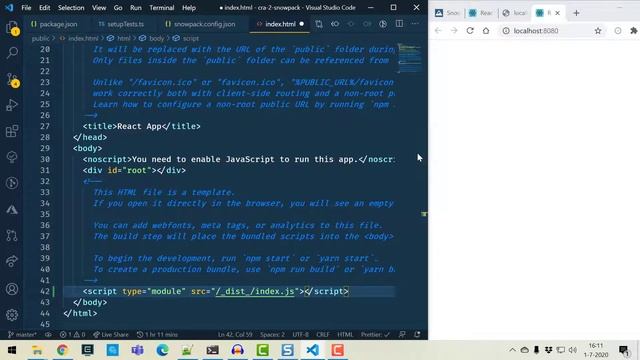The height and width of the screenshot is (360, 640).
Task: Open the Manage gear in activity bar
Action: point(12,315)
